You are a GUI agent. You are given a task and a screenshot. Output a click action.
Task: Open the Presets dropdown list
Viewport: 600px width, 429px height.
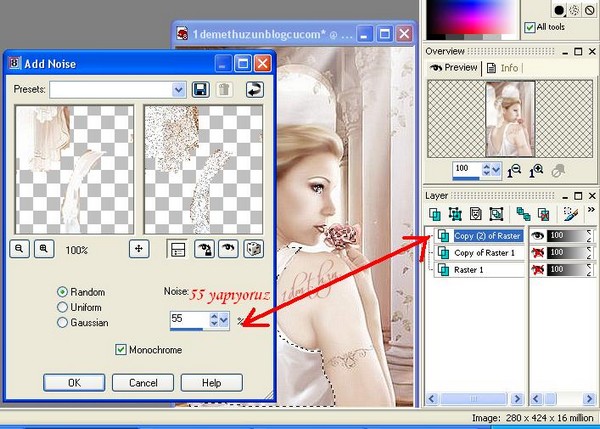pyautogui.click(x=178, y=90)
